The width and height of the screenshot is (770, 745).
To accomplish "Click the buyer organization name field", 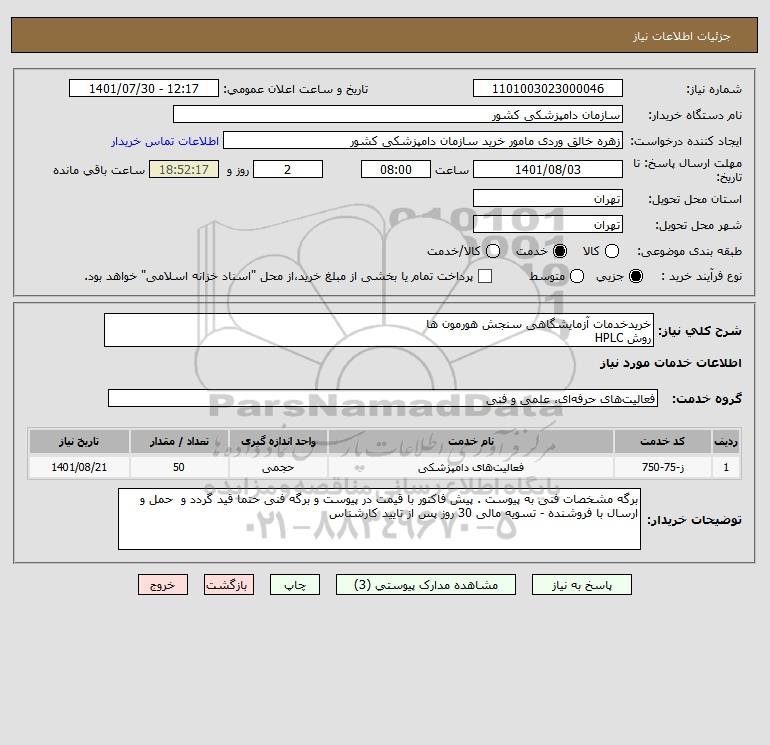I will click(398, 114).
